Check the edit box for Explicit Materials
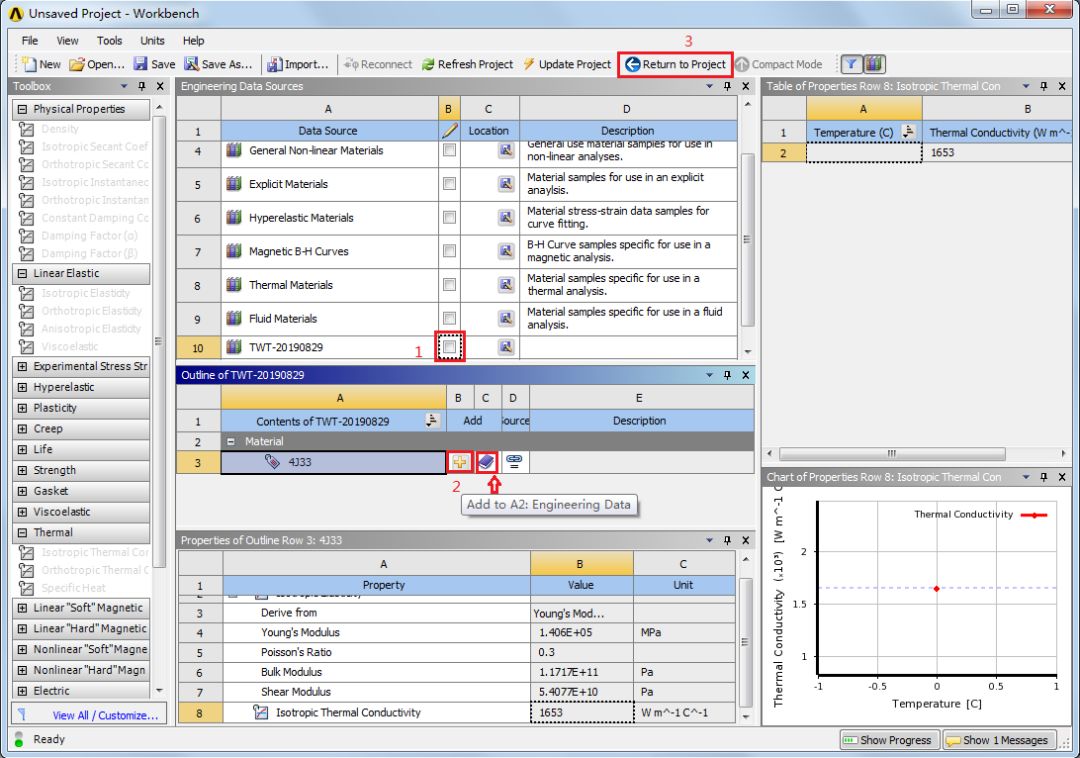 pos(449,184)
